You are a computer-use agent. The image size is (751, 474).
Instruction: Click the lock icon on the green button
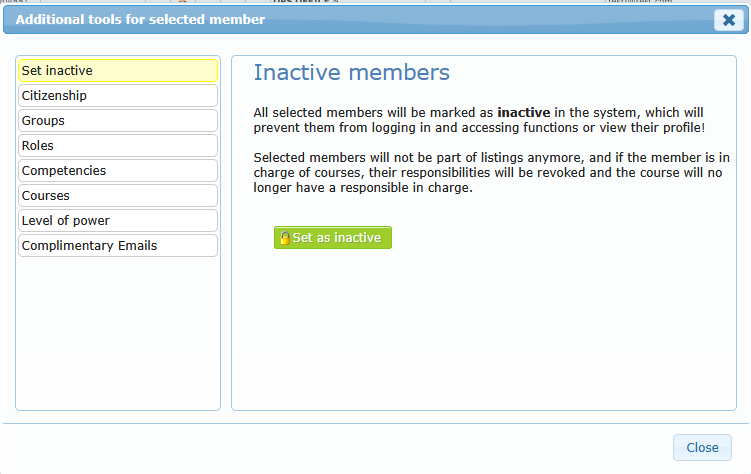(x=285, y=238)
